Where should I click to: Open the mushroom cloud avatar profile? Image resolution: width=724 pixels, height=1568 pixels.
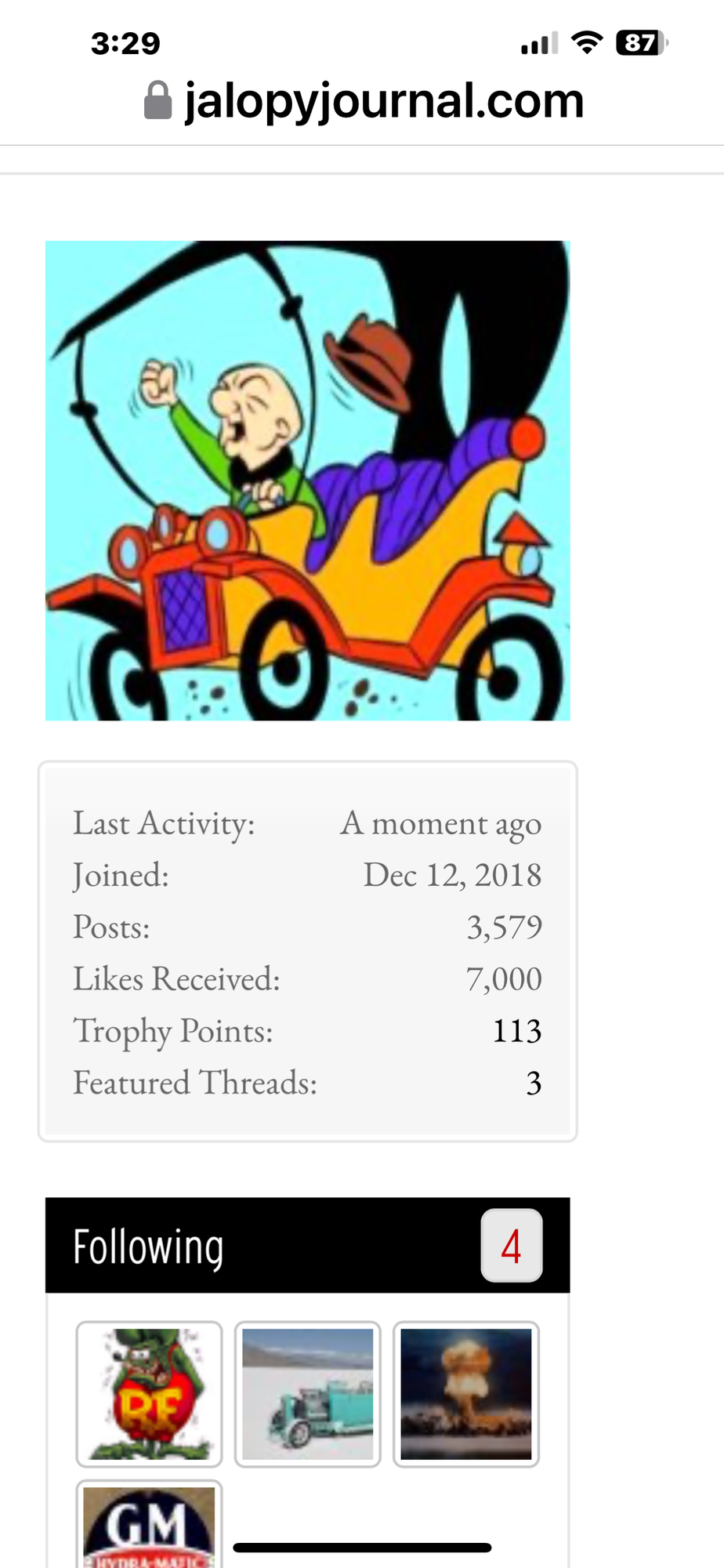click(465, 1394)
